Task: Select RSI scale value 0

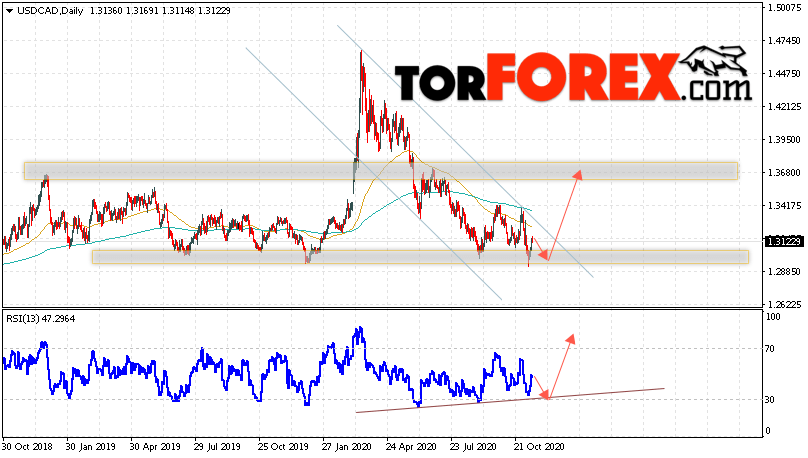Action: pos(768,431)
